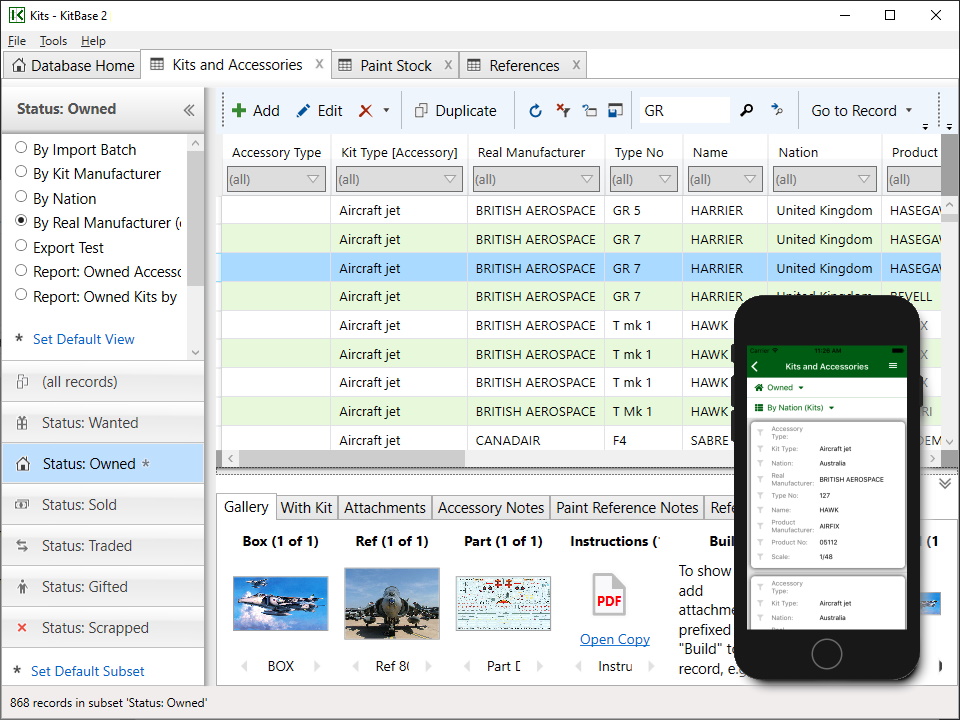This screenshot has height=720, width=960.
Task: Click the Harrier box art thumbnail
Action: click(280, 604)
